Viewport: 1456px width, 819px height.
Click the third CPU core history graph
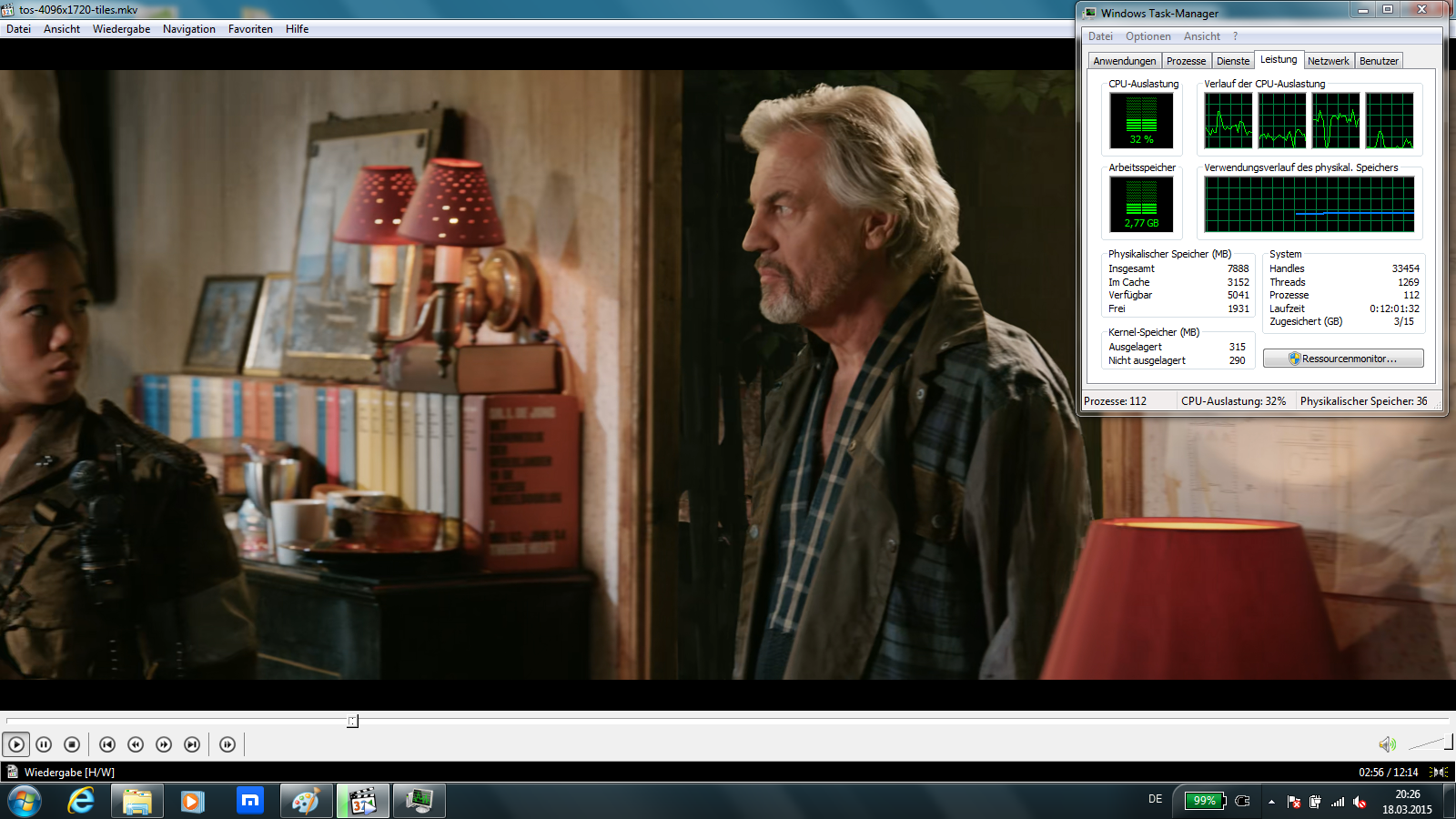tap(1336, 120)
